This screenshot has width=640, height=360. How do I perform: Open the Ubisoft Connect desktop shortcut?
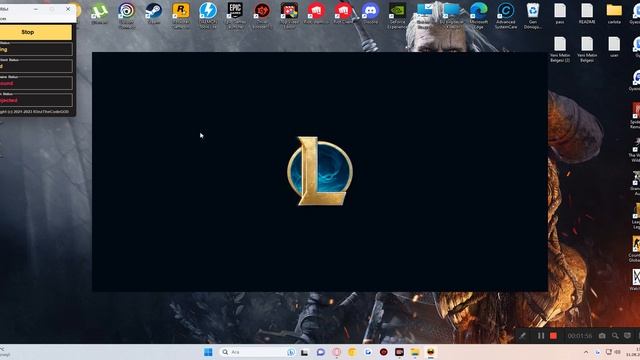127,15
